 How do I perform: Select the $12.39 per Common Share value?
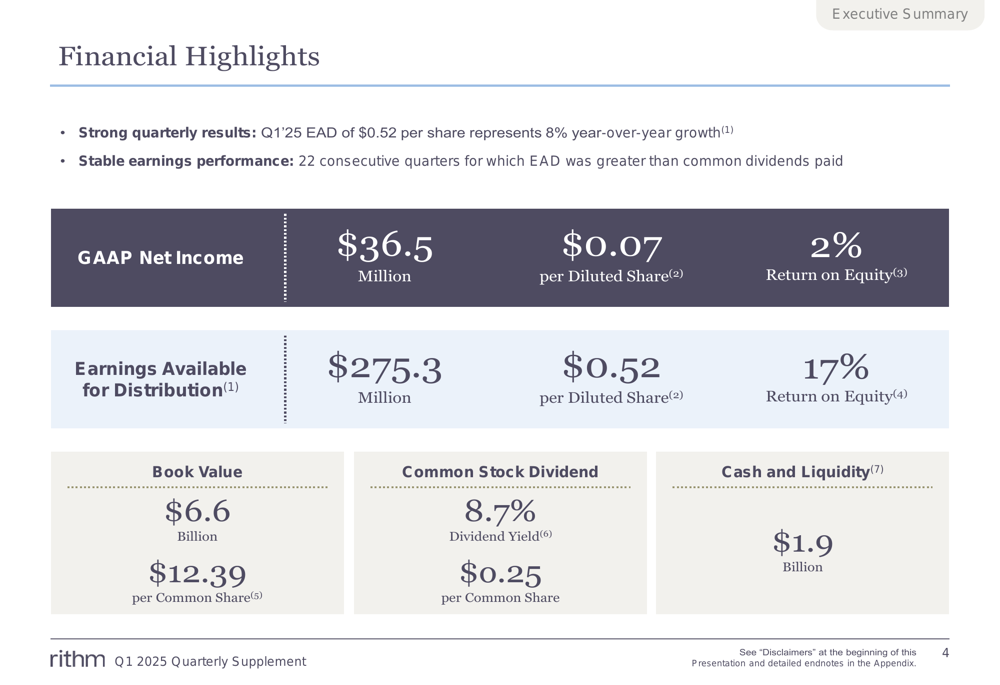[197, 581]
